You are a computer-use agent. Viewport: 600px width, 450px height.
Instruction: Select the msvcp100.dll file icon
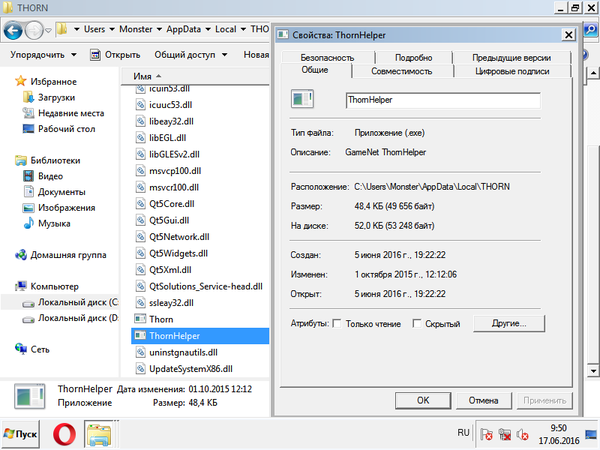click(140, 170)
